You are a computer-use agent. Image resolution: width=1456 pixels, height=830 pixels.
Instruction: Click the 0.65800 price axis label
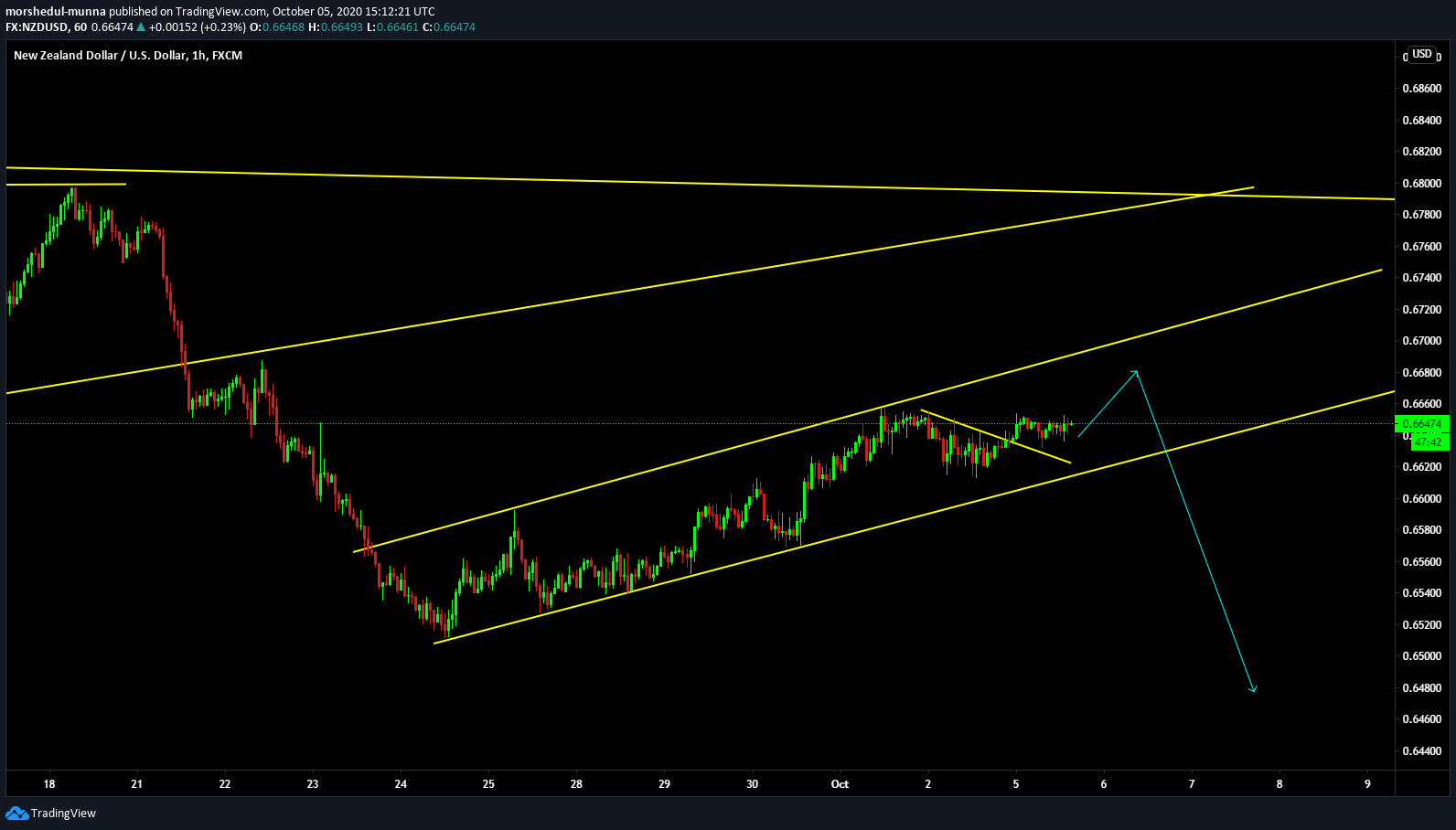(1421, 530)
